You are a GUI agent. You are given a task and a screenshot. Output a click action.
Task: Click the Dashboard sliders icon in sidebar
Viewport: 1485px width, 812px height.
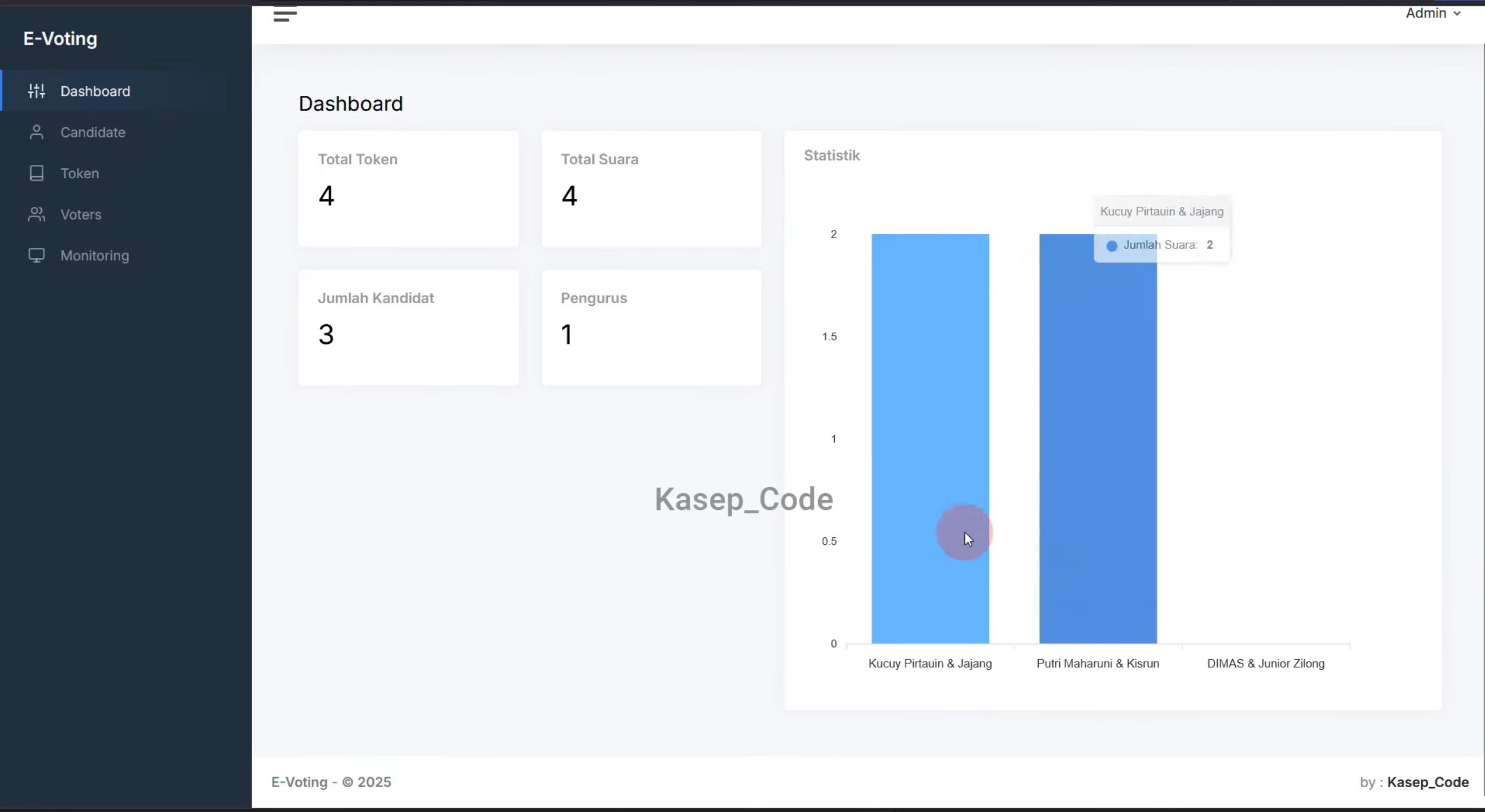click(37, 91)
